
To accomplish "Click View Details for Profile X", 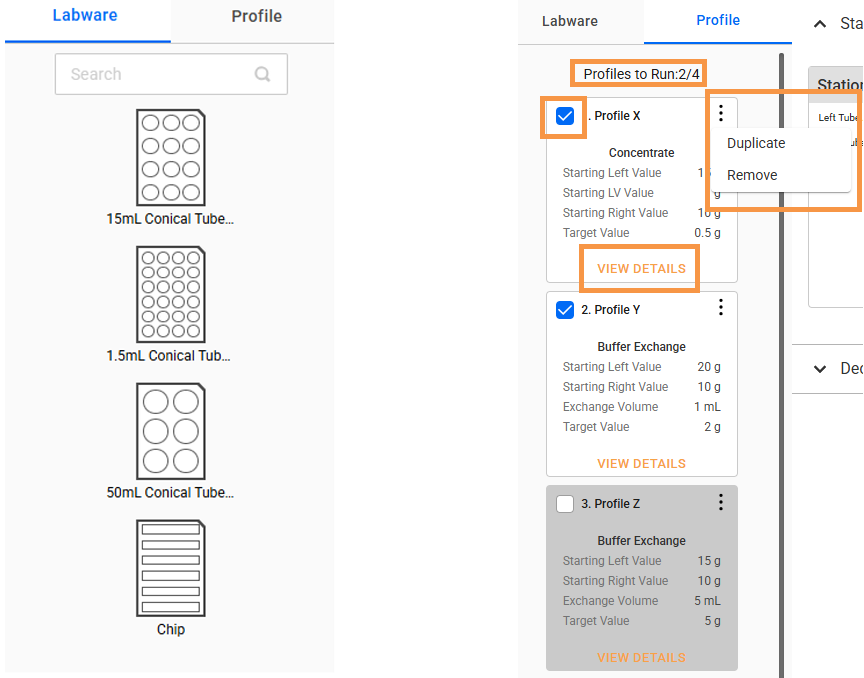I will (x=641, y=269).
